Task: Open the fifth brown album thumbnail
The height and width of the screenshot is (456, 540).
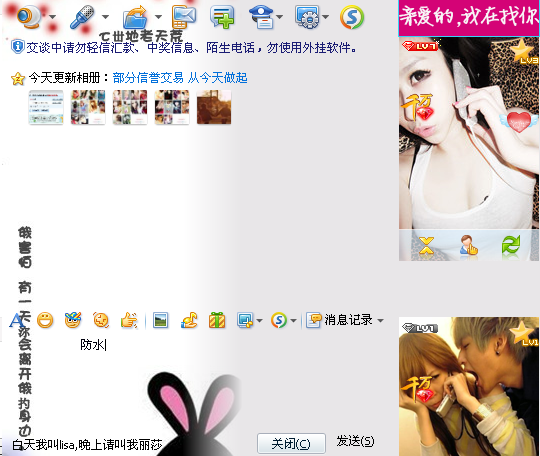Action: [x=214, y=107]
